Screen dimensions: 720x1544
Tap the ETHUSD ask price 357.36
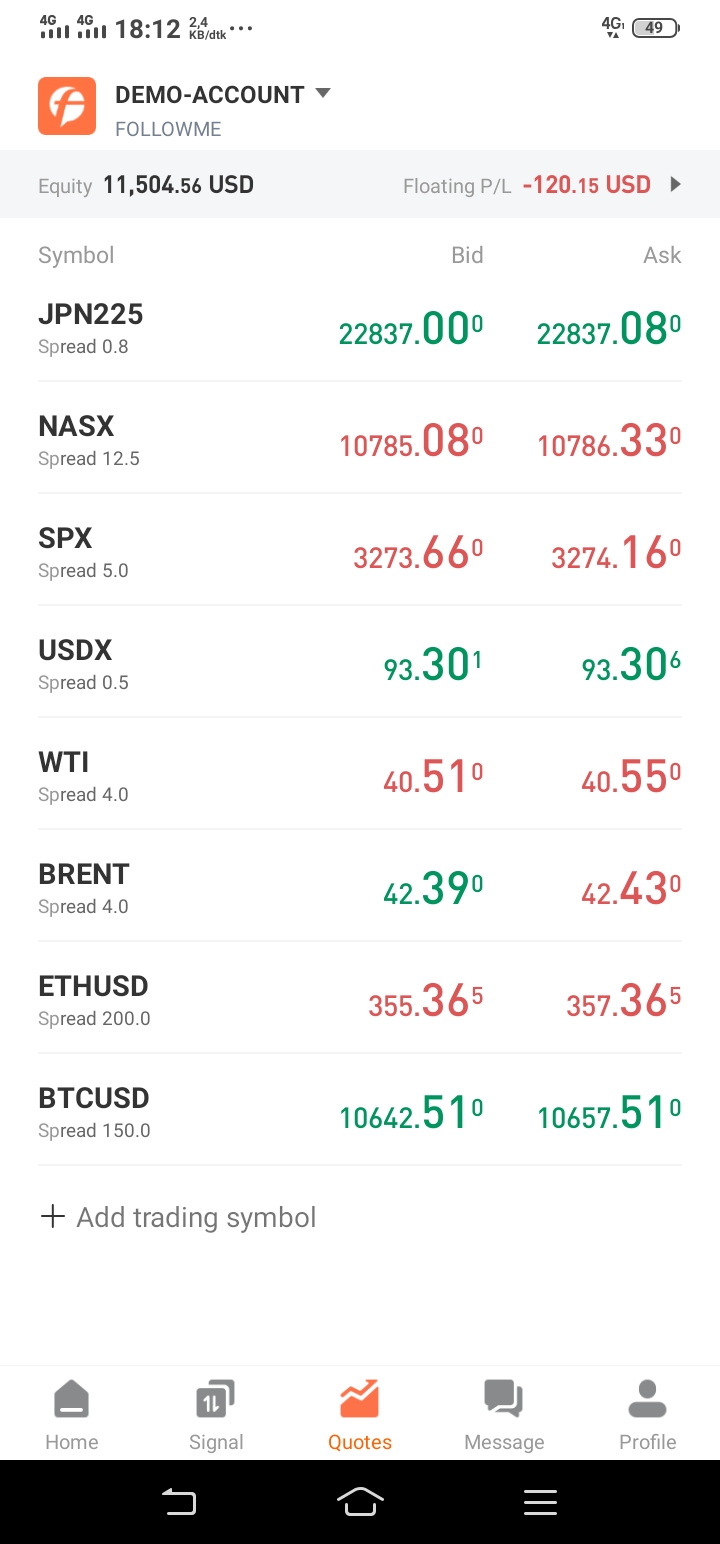tap(624, 1001)
